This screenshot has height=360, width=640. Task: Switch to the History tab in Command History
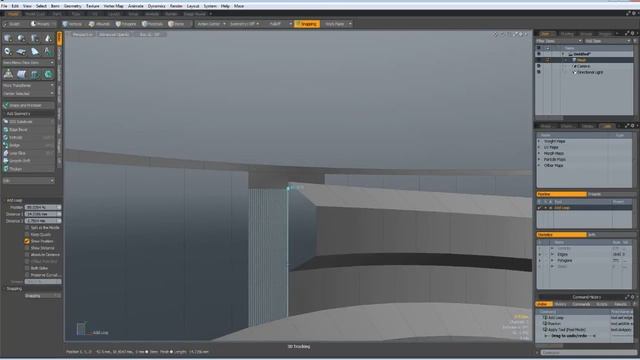tap(561, 304)
